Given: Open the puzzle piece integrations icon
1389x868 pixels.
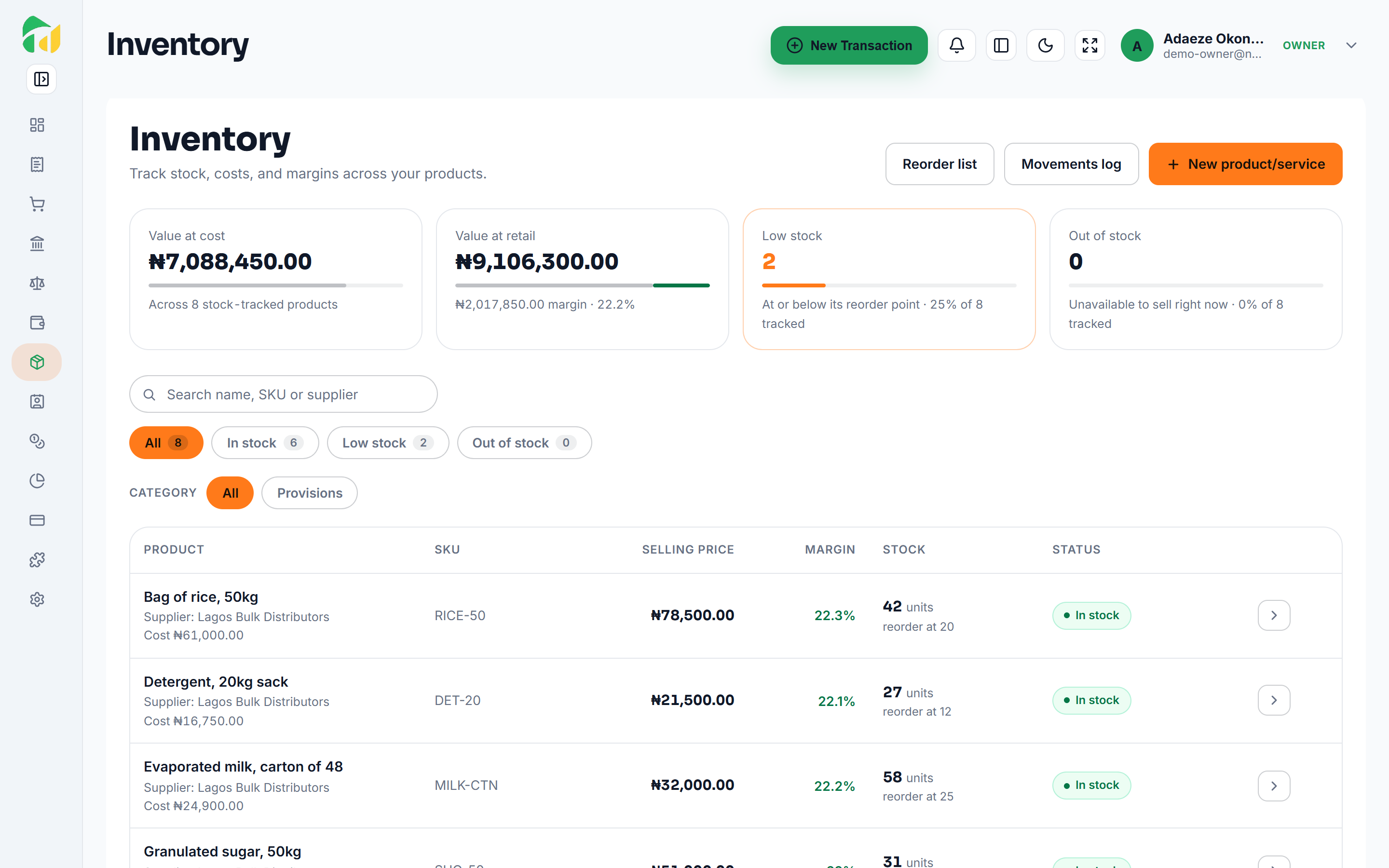Looking at the screenshot, I should tap(37, 560).
